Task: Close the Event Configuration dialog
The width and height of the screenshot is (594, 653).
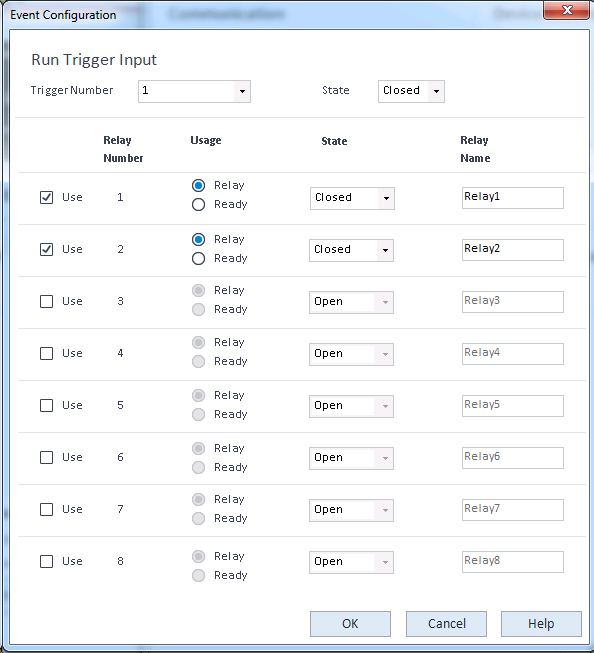Action: (x=566, y=10)
